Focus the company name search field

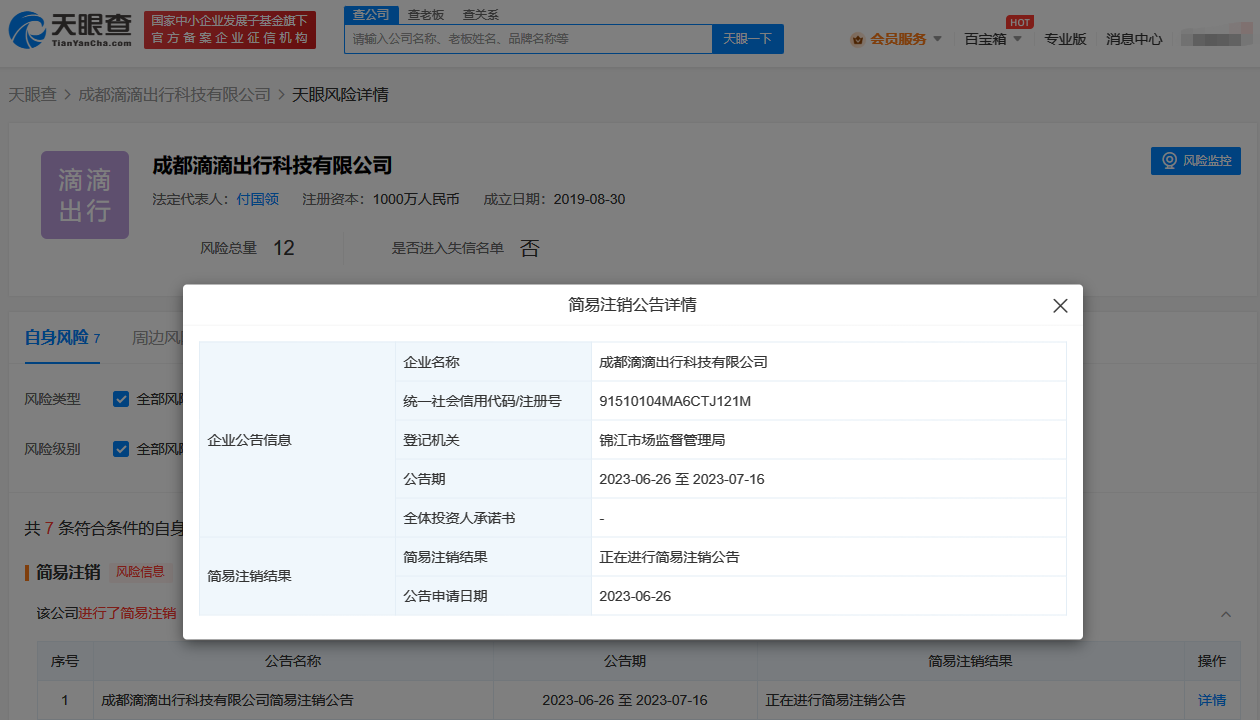528,39
